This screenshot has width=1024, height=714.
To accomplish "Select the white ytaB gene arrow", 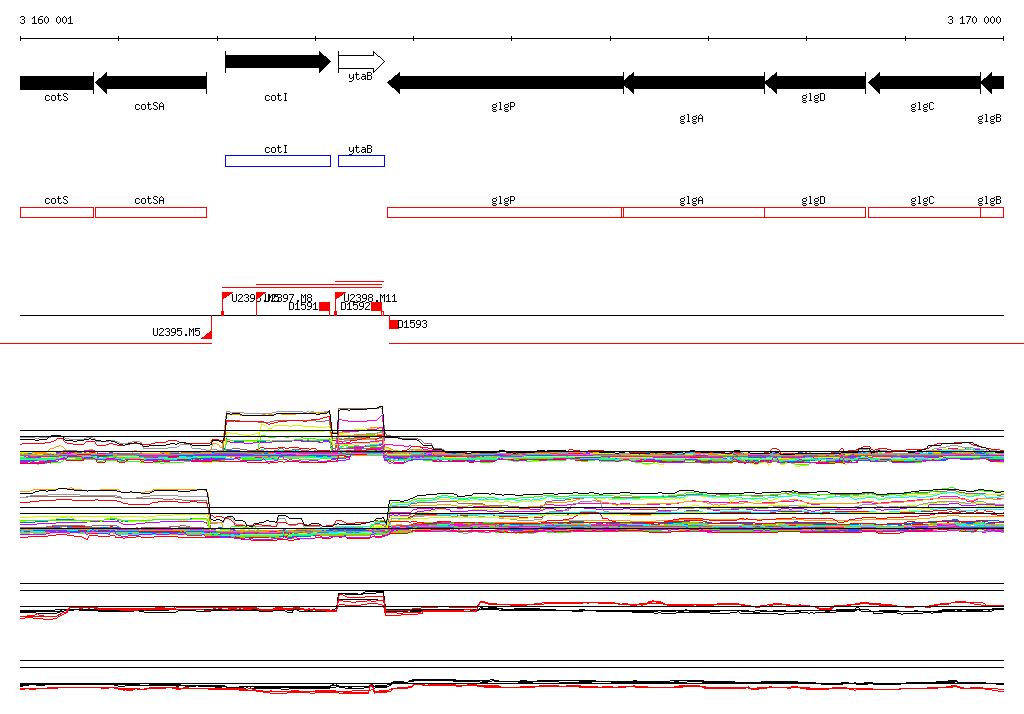I will click(361, 62).
